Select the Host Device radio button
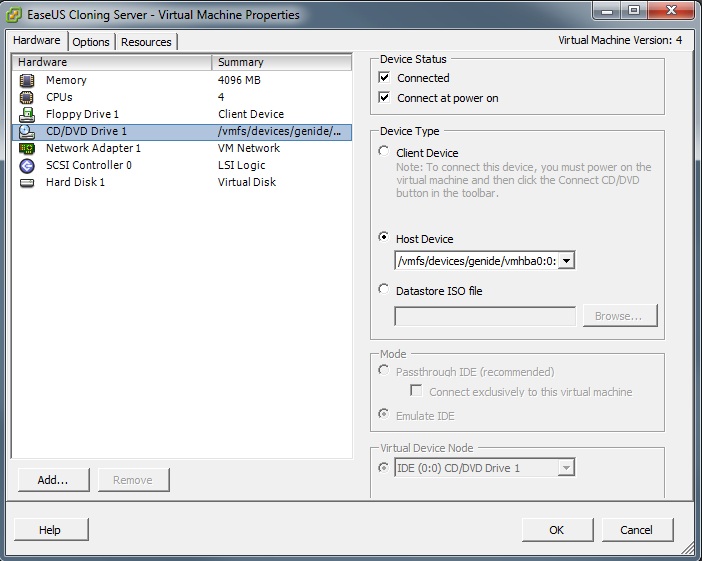 tap(384, 237)
